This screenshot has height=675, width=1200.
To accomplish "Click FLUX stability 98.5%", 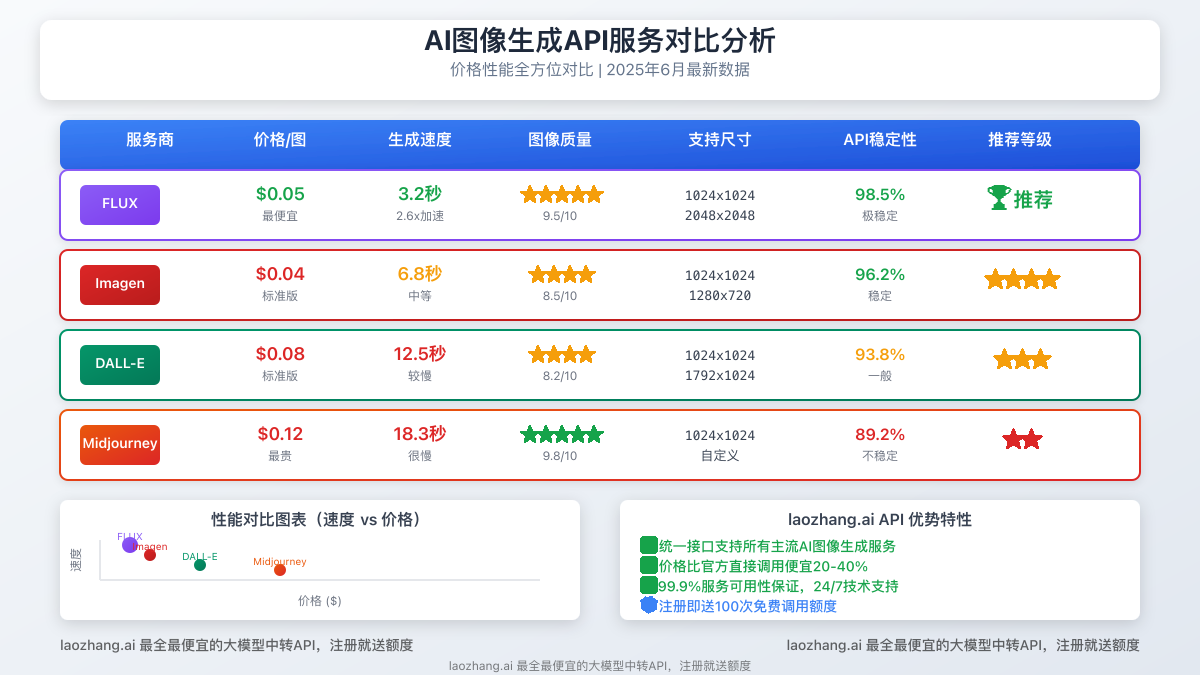I will click(x=880, y=194).
